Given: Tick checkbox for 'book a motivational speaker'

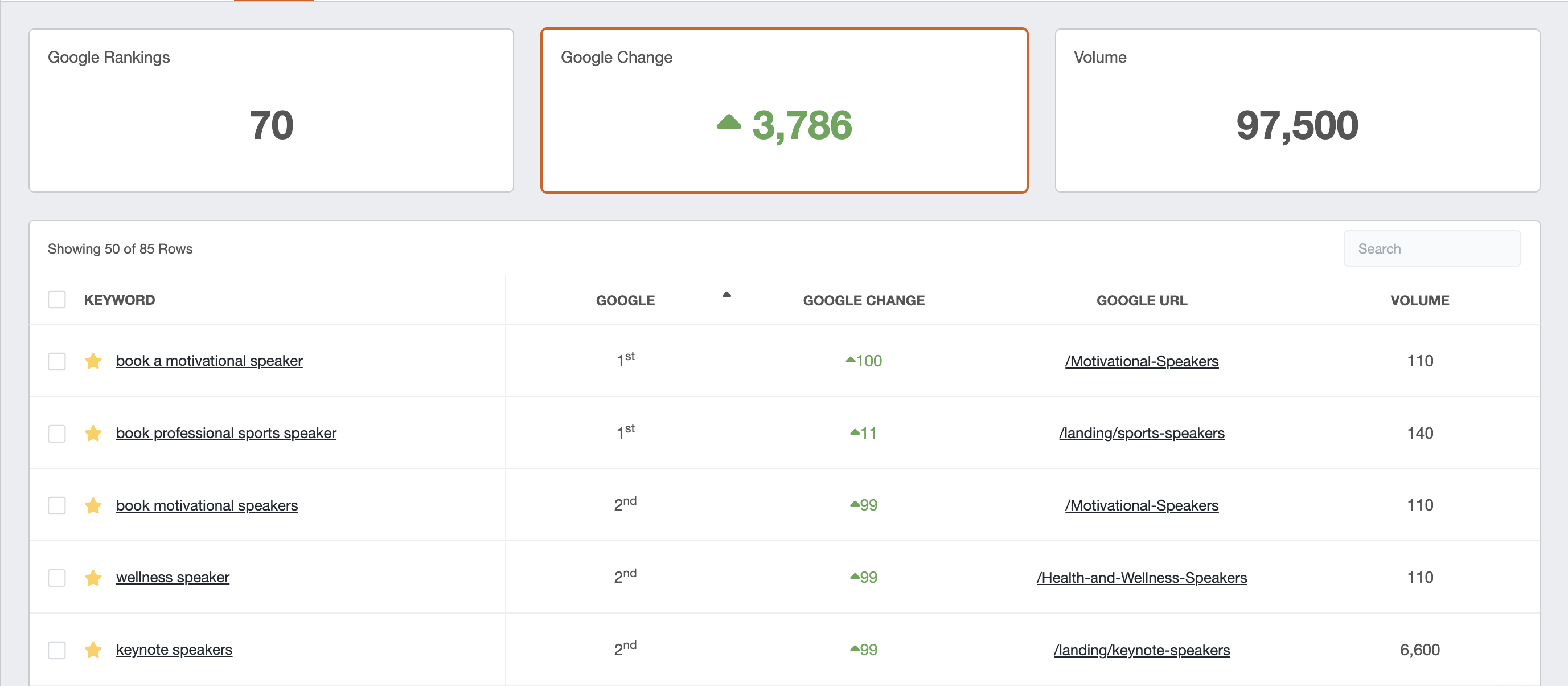Looking at the screenshot, I should click(x=56, y=361).
